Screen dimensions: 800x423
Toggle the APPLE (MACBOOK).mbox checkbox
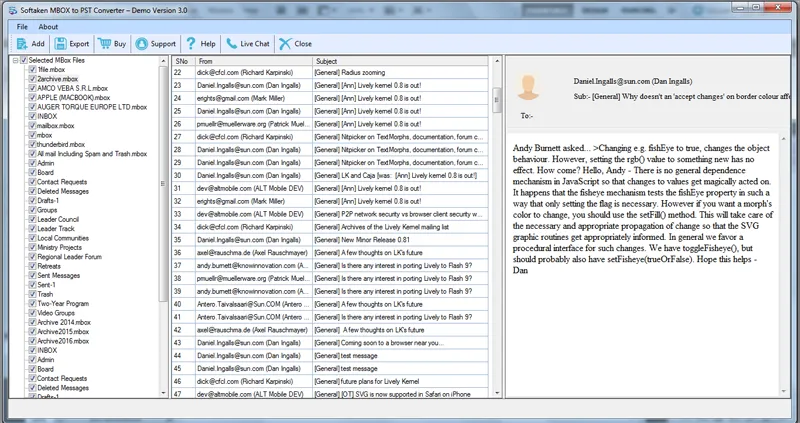(x=33, y=97)
